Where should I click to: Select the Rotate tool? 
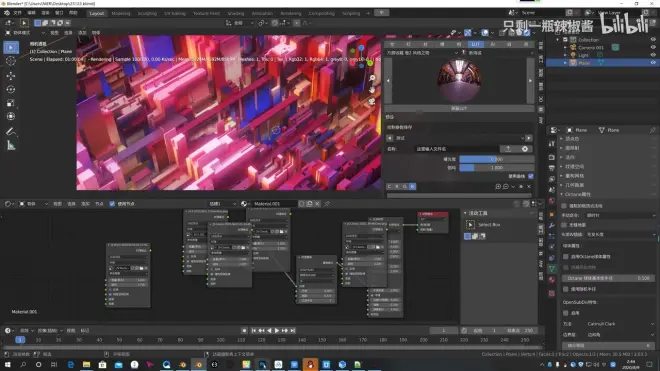11,89
